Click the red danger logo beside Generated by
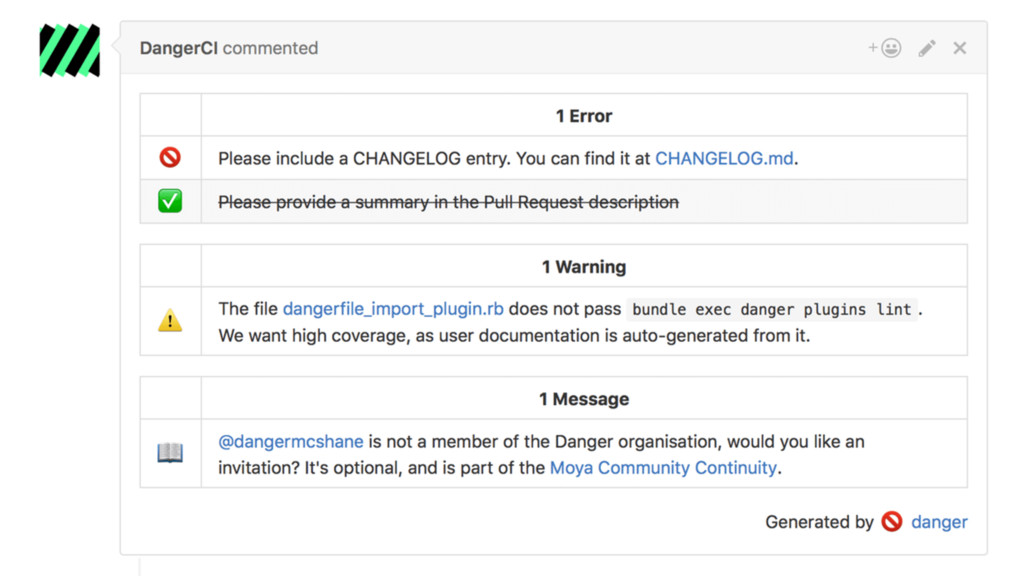1024x576 pixels. 892,522
